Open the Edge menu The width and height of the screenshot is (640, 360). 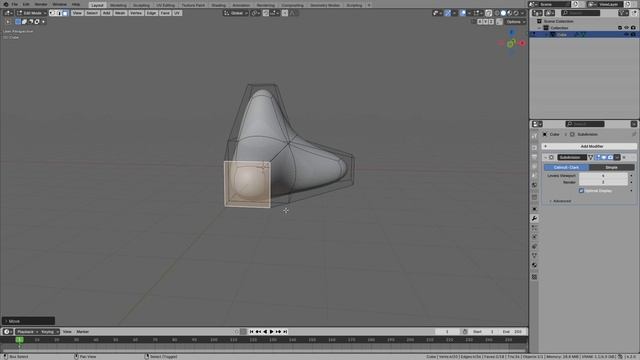coord(151,13)
